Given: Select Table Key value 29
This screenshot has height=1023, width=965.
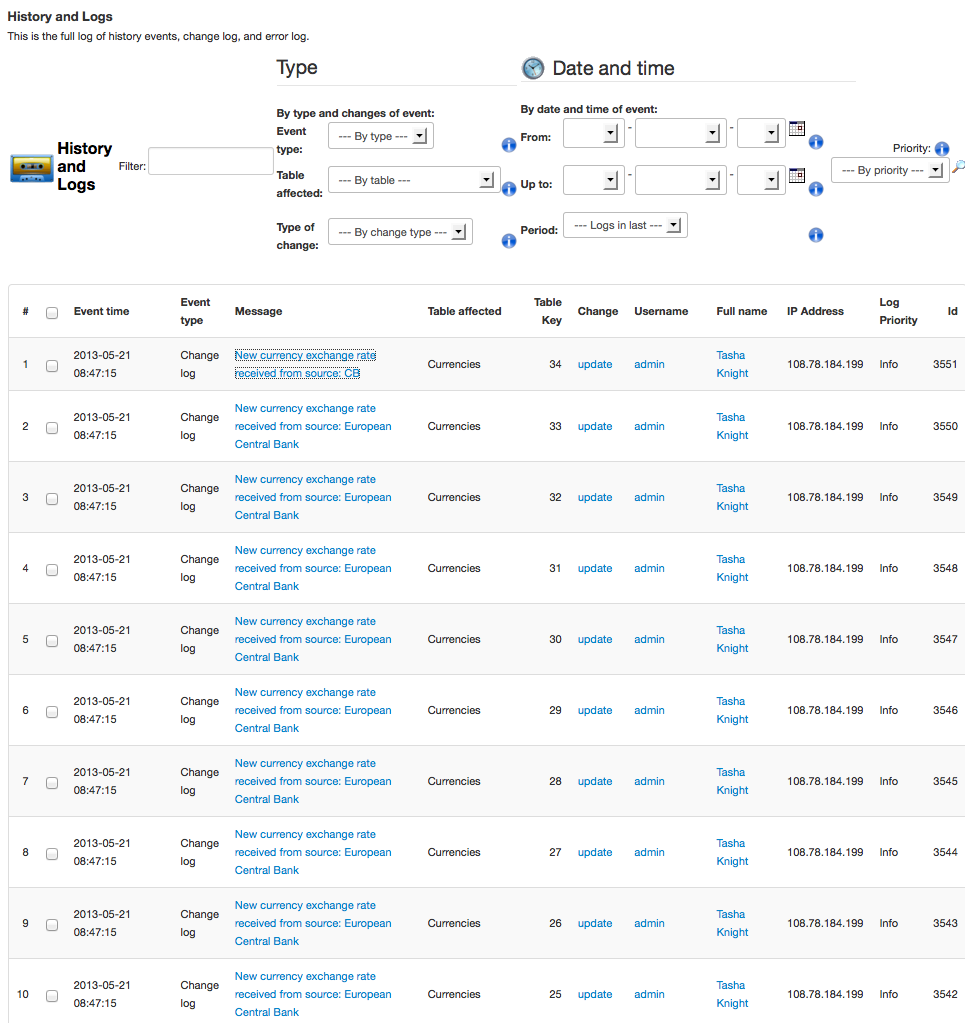Looking at the screenshot, I should tap(555, 710).
